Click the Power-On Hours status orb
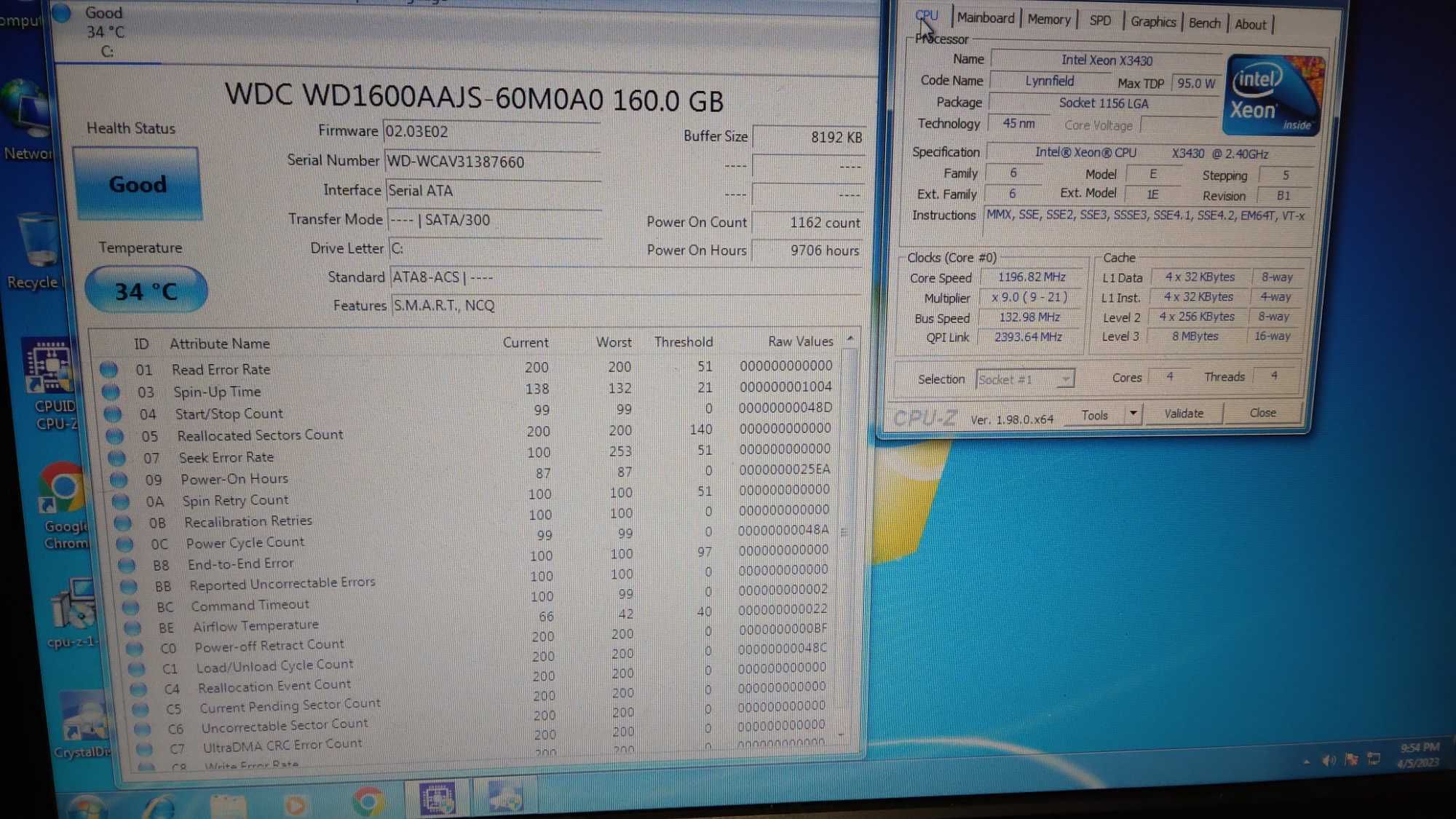The width and height of the screenshot is (1456, 819). coord(119,479)
